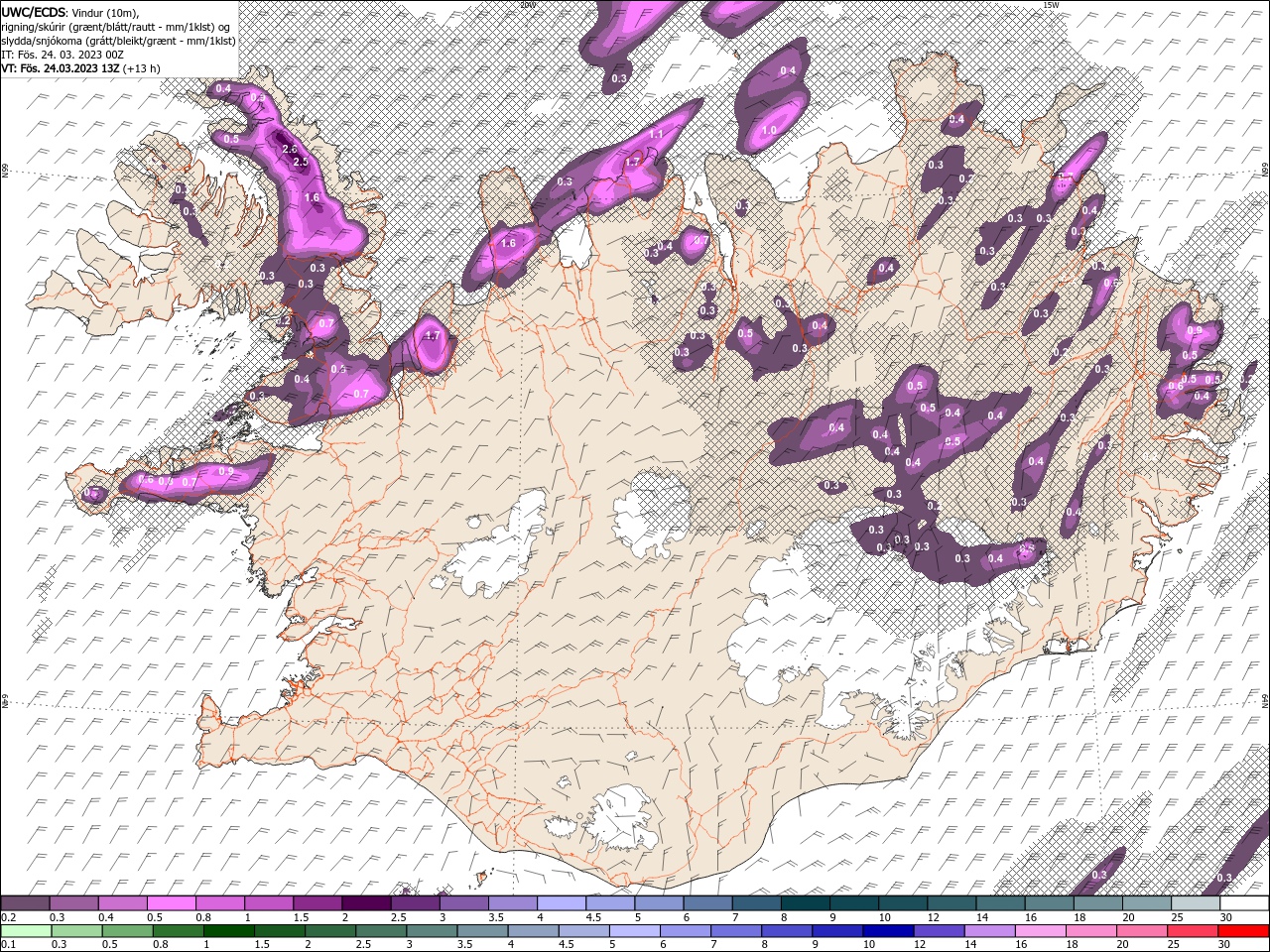This screenshot has height=952, width=1270.
Task: Pick the green 0.5 swatch in rain legend
Action: [x=127, y=930]
